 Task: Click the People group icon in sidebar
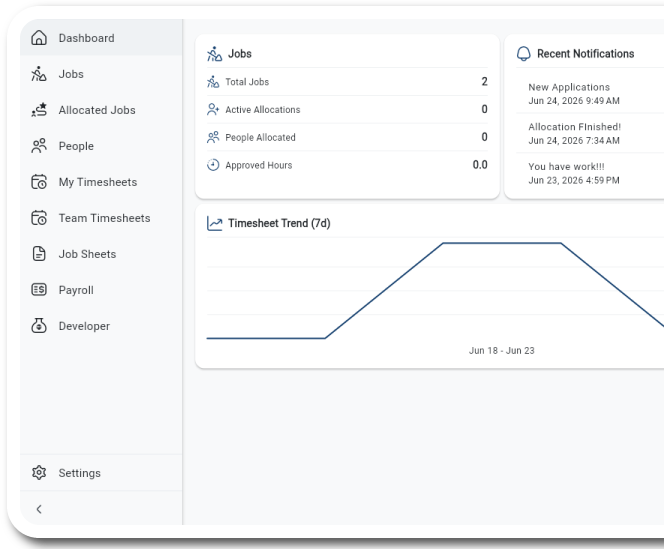39,146
